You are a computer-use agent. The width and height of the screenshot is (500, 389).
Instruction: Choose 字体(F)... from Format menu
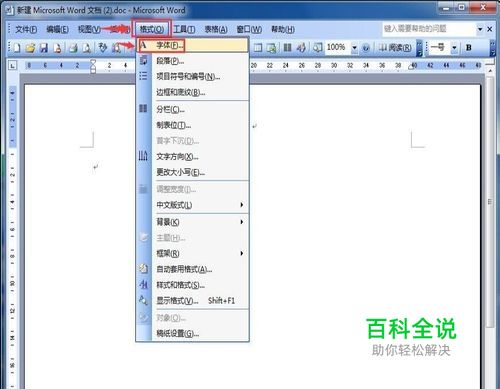192,45
